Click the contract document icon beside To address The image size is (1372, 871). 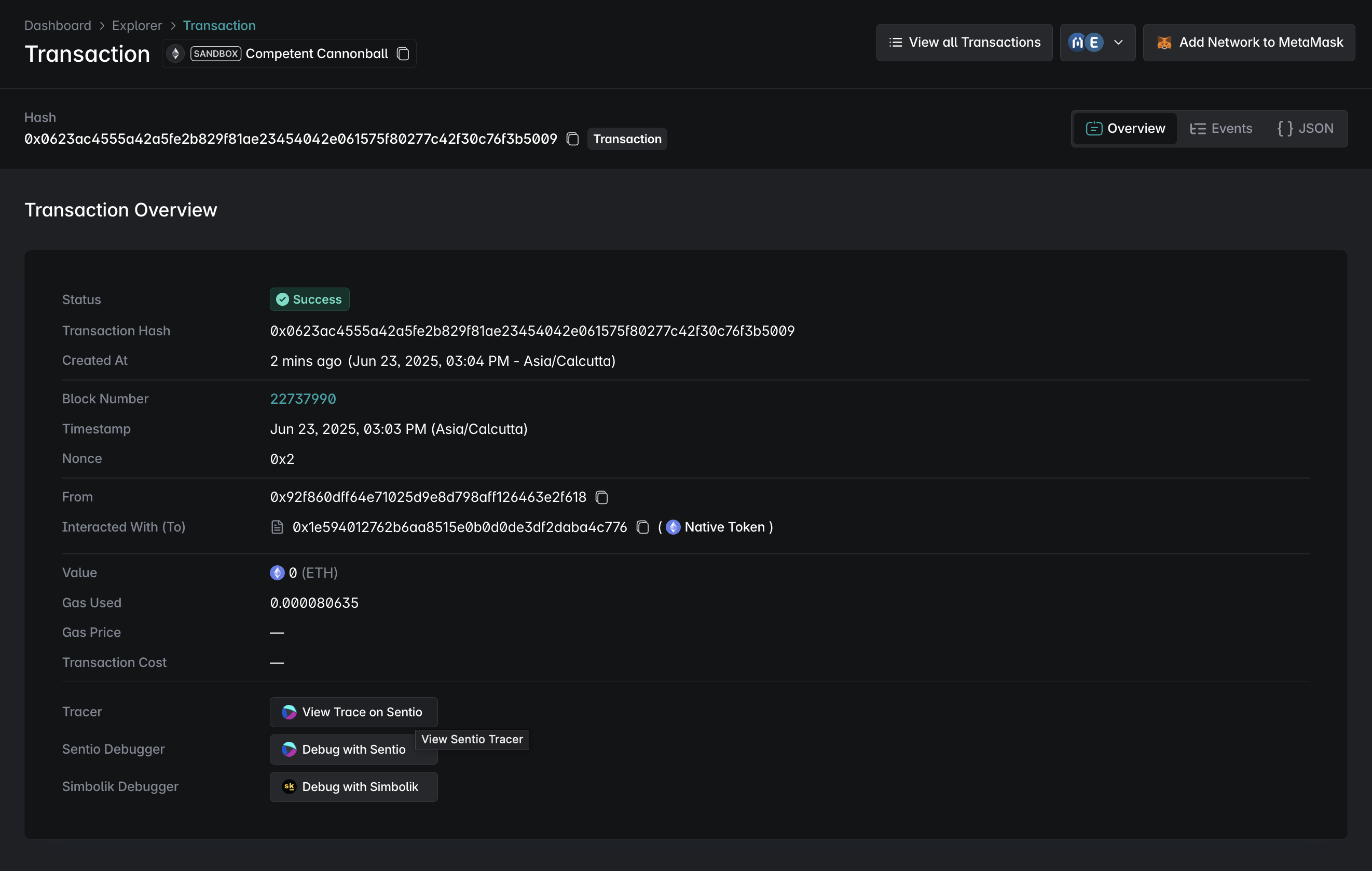click(277, 527)
